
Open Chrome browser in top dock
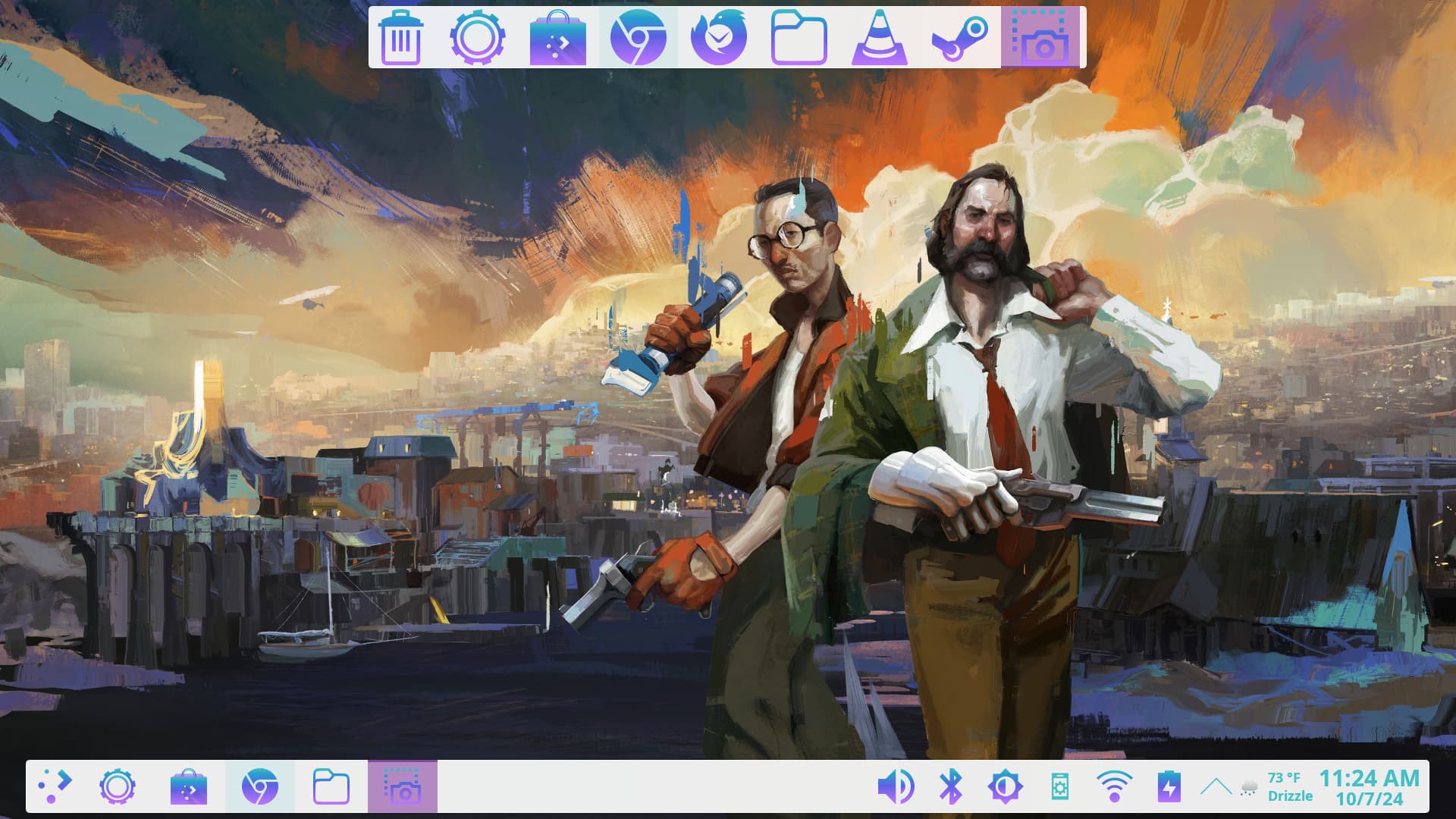[x=638, y=37]
